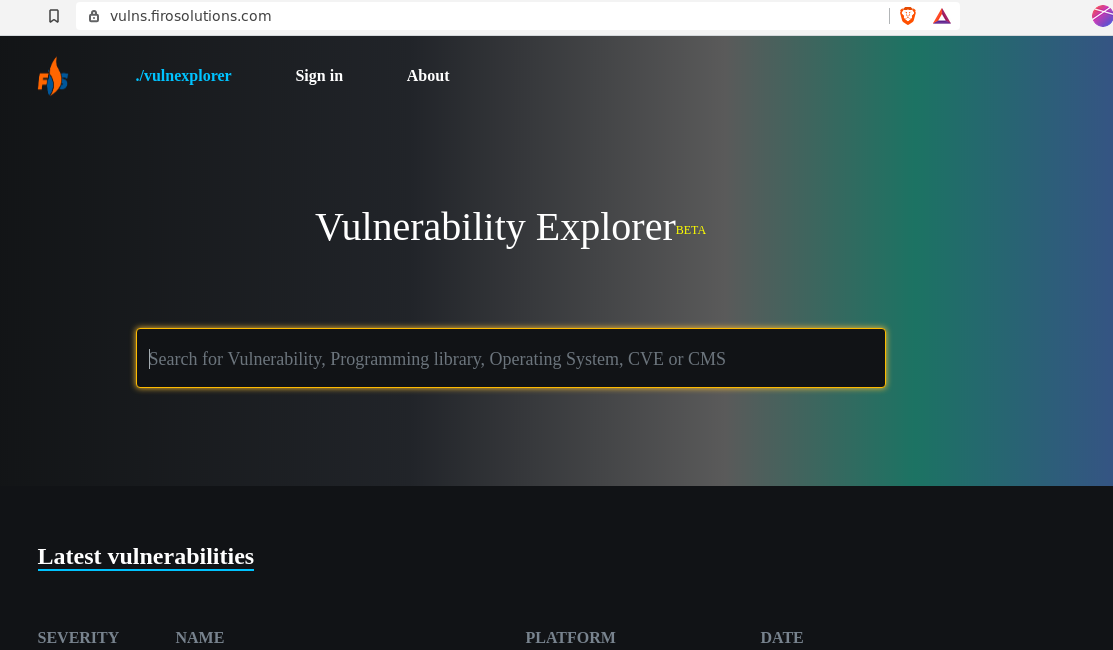Sort the table by SEVERITY
Screen dimensions: 1113x650
pos(78,637)
